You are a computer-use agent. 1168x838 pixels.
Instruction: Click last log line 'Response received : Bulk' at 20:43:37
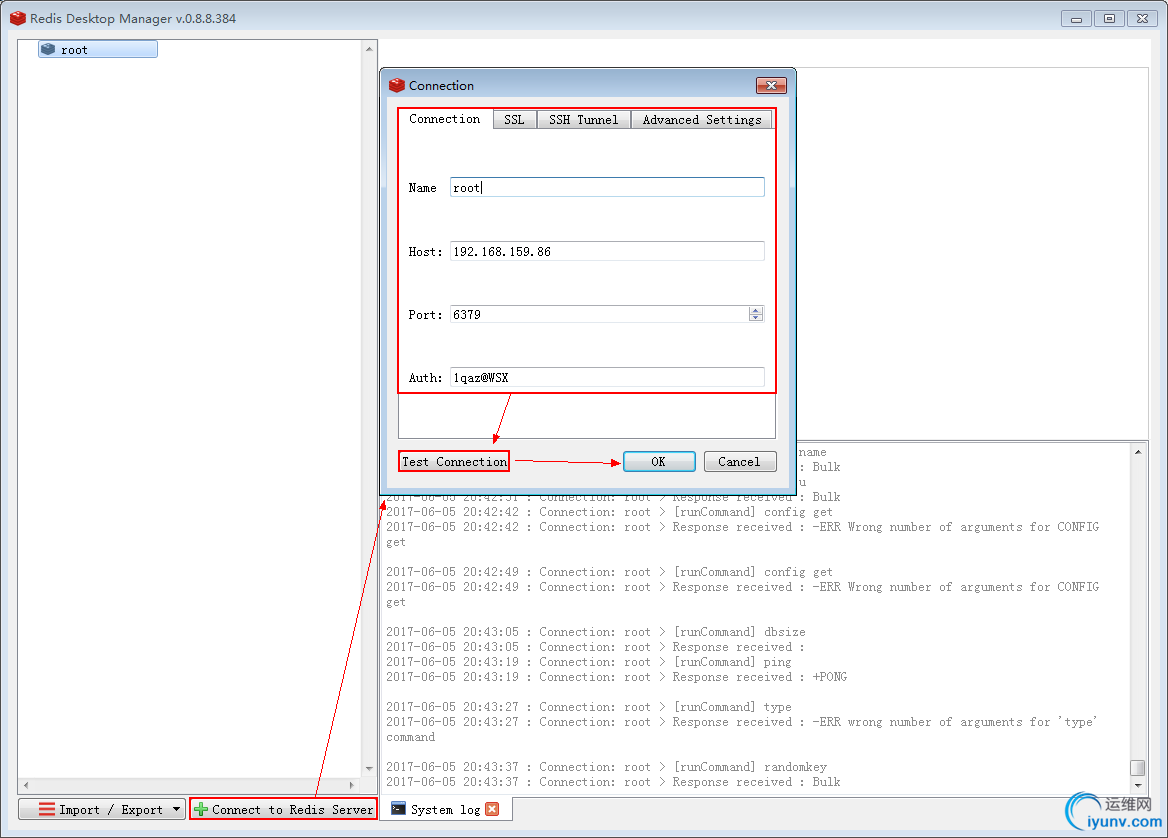(613, 781)
